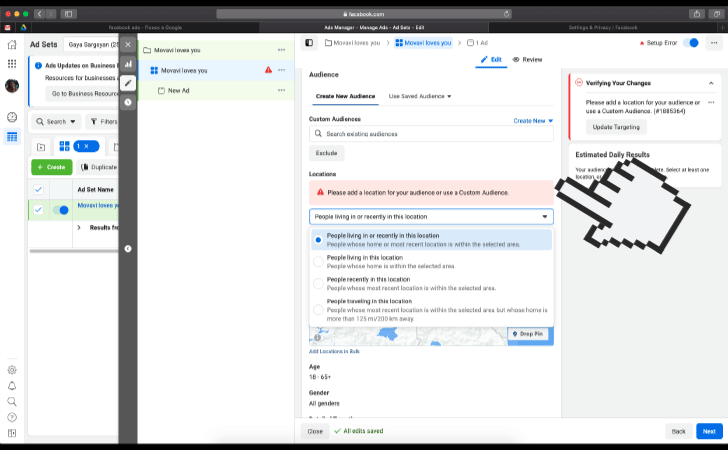The width and height of the screenshot is (728, 450).
Task: Open the all tools grid icon
Action: point(12,64)
